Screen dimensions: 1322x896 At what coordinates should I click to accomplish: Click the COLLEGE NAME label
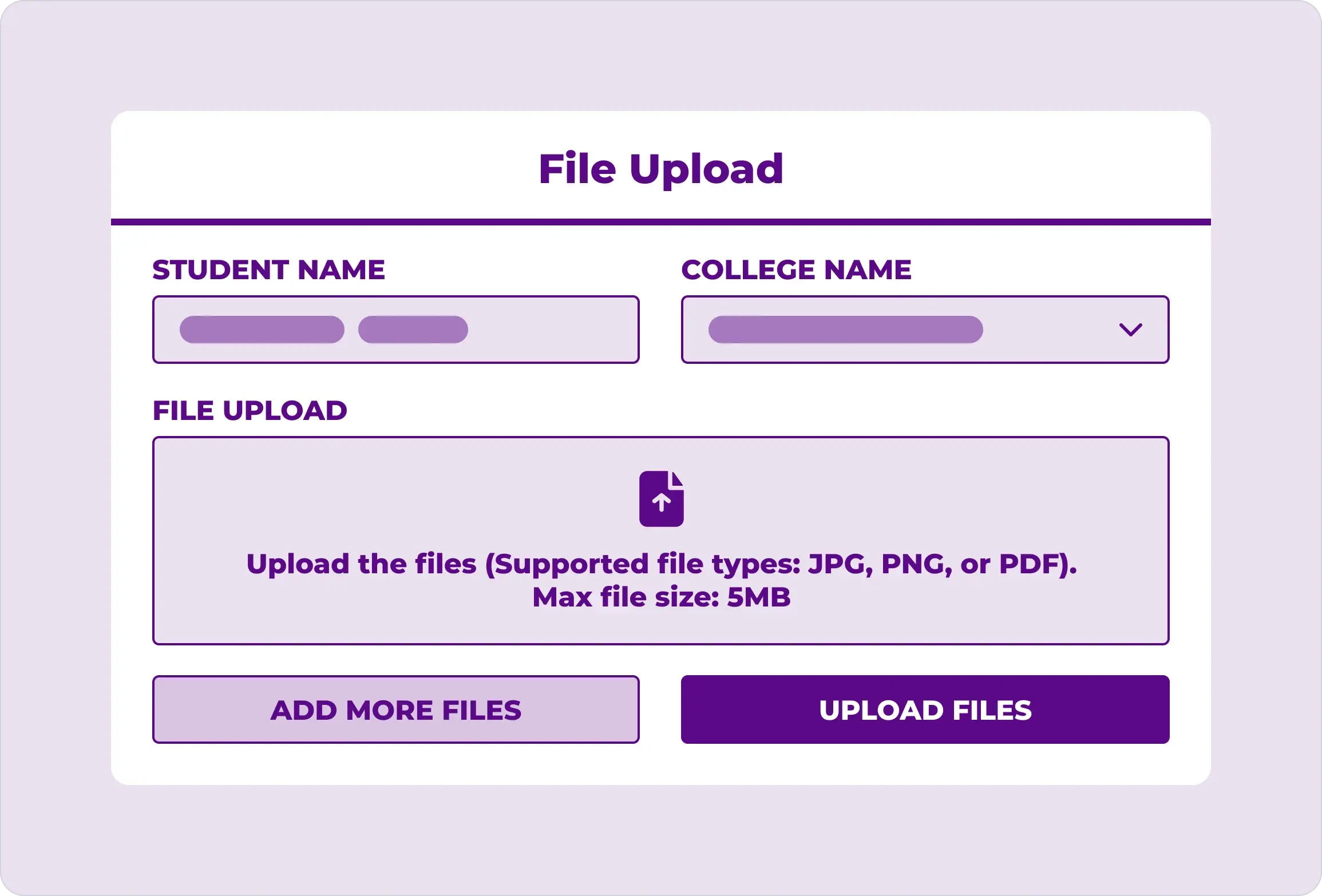point(796,269)
